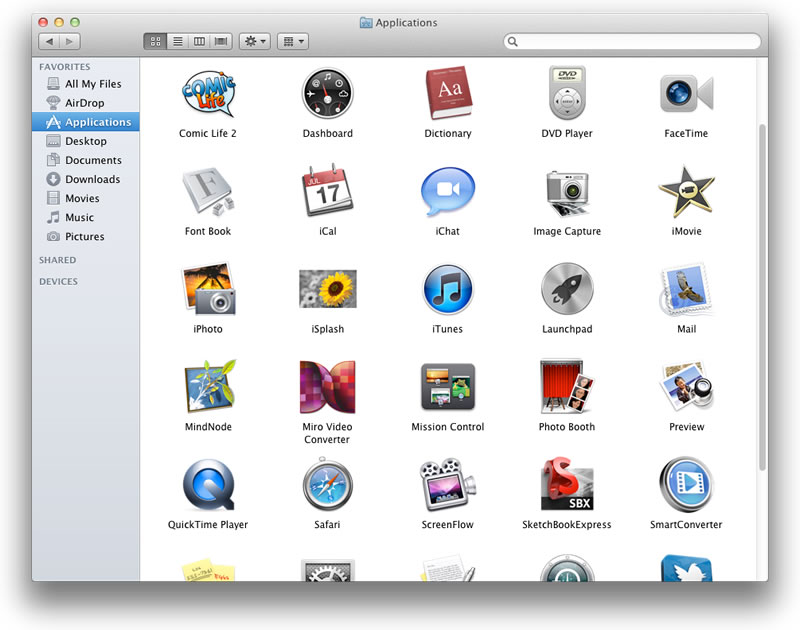This screenshot has height=630, width=800.
Task: Click the vertical scrollbar
Action: [764, 300]
